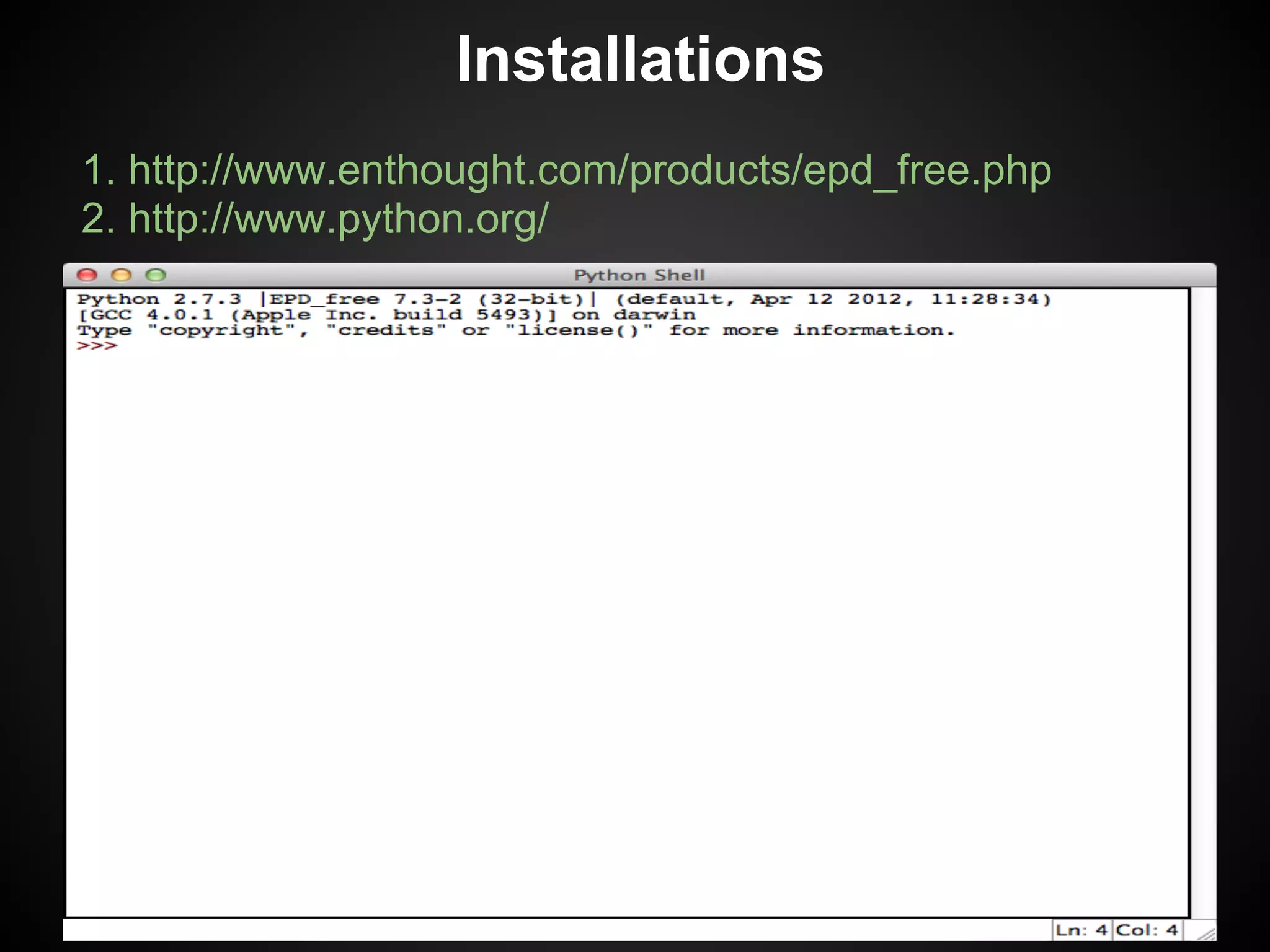The width and height of the screenshot is (1270, 952).
Task: Click the 'Type "copyright"' information line
Action: point(515,330)
